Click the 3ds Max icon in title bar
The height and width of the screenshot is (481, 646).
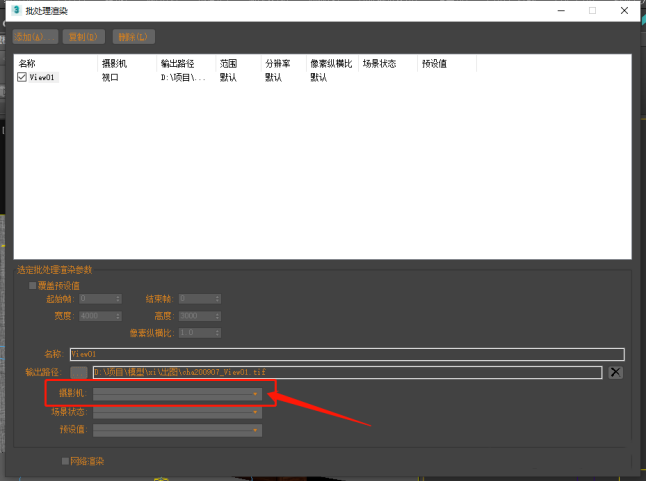point(16,10)
